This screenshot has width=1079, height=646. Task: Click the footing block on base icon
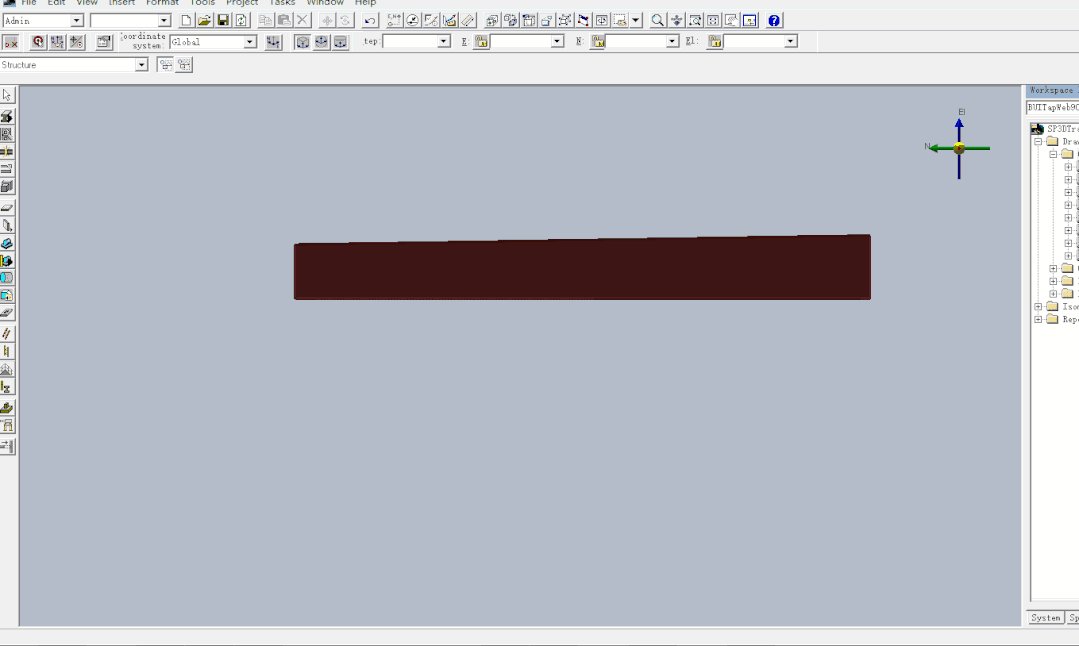pyautogui.click(x=8, y=407)
